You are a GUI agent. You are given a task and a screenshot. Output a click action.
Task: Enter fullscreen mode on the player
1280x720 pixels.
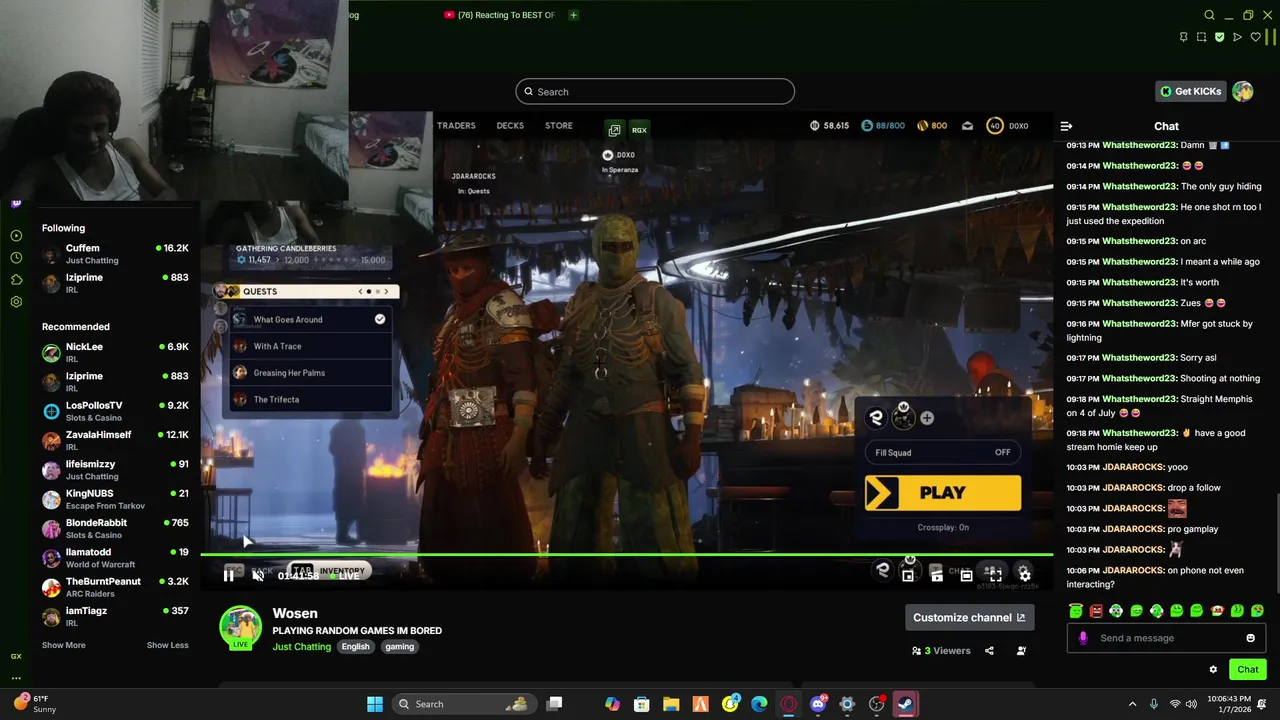995,575
